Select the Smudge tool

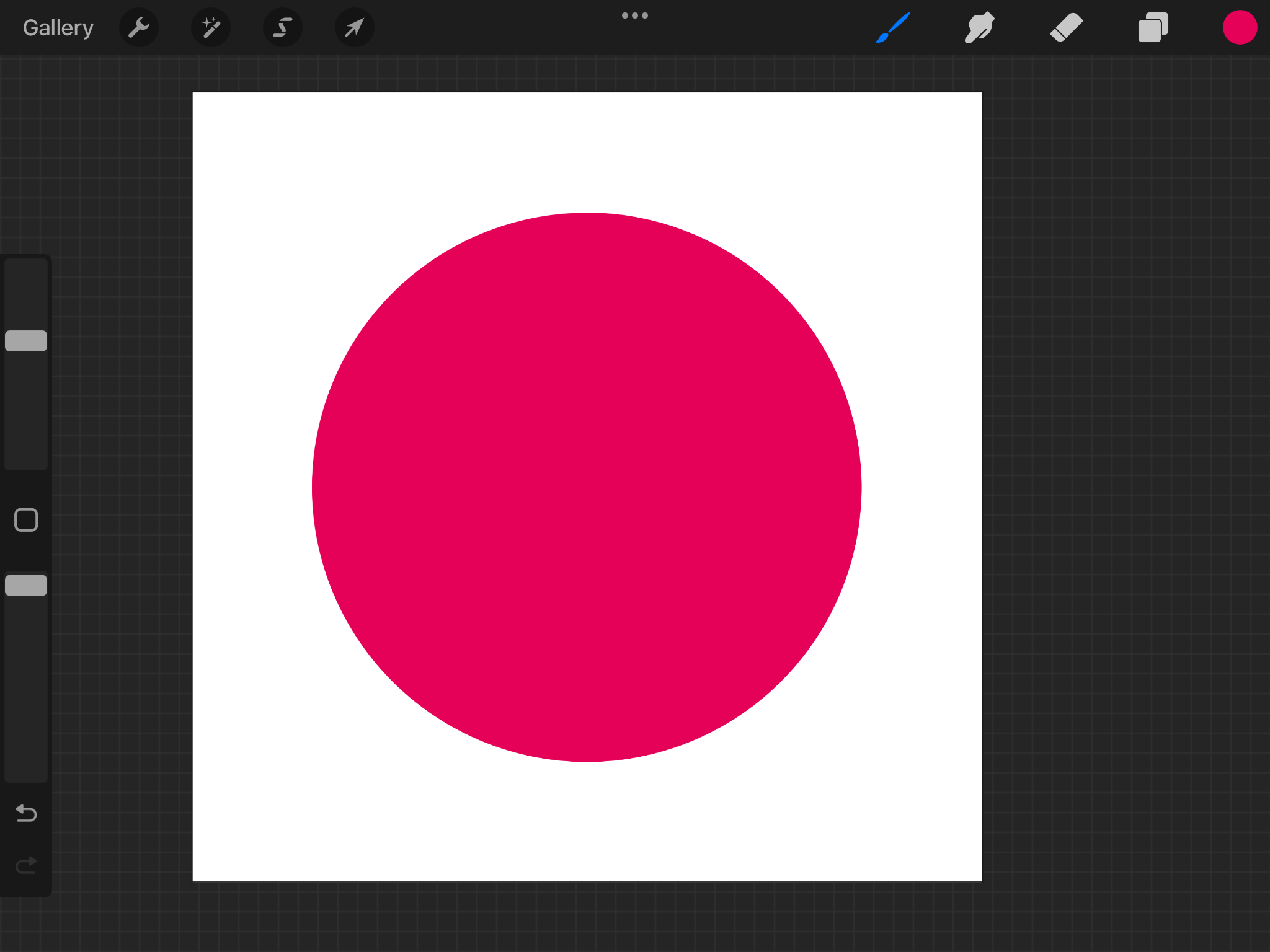pos(979,28)
